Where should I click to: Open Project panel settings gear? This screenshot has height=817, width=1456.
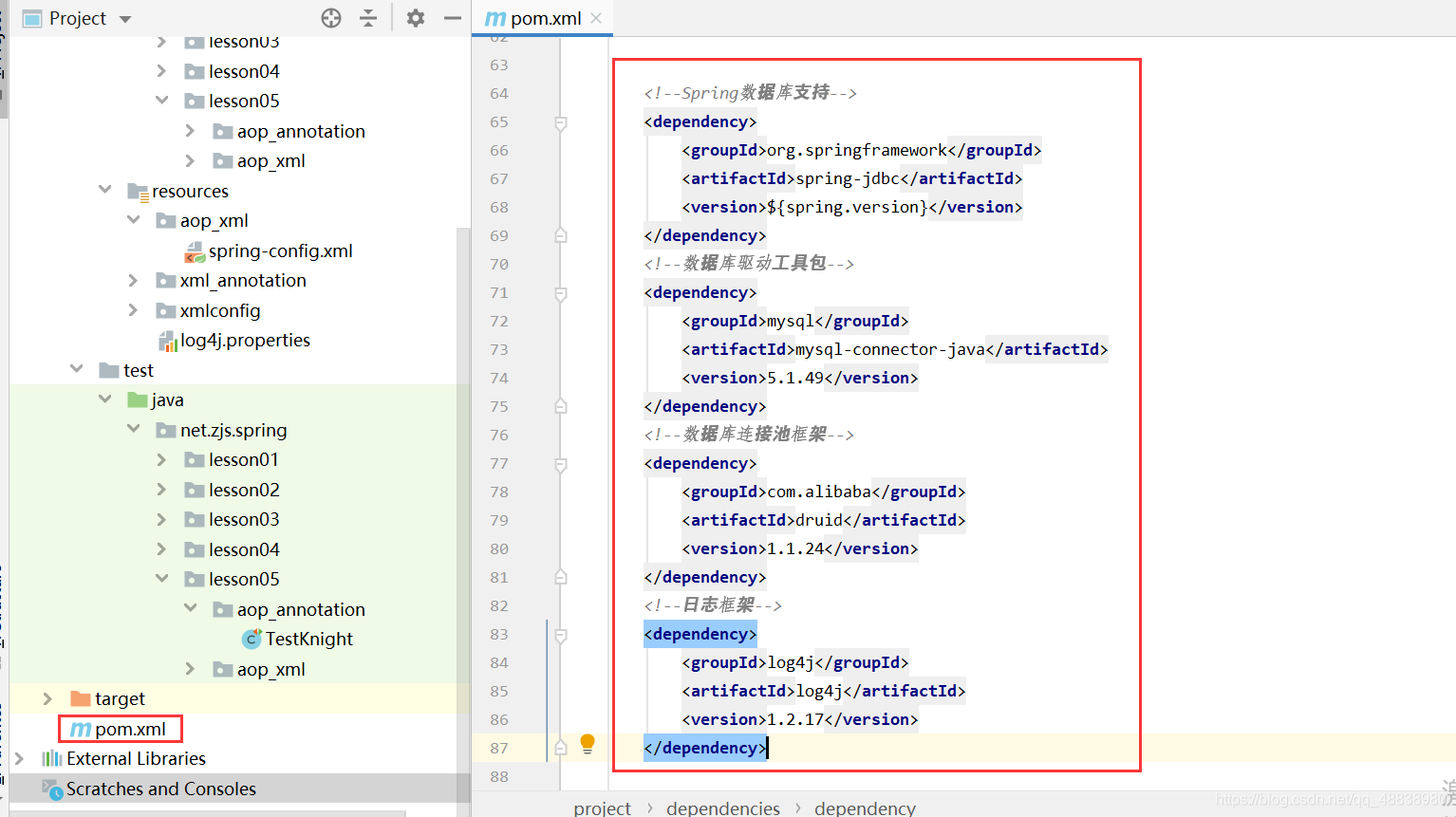[416, 18]
